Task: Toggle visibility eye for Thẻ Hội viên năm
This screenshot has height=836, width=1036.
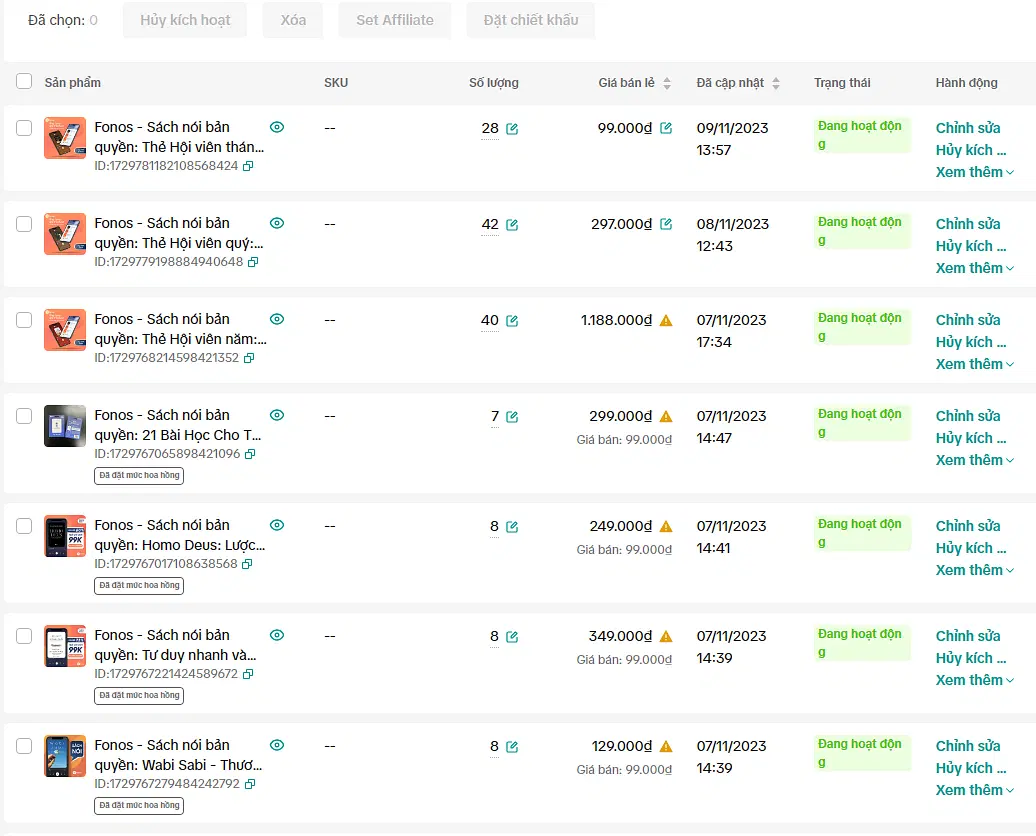Action: 278,319
